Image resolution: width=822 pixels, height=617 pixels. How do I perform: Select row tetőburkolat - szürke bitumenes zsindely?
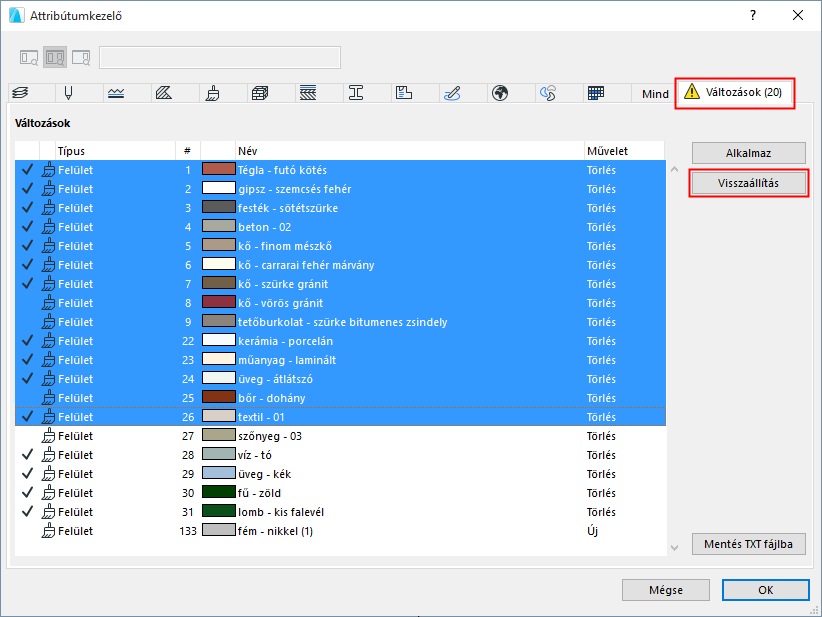pyautogui.click(x=340, y=322)
